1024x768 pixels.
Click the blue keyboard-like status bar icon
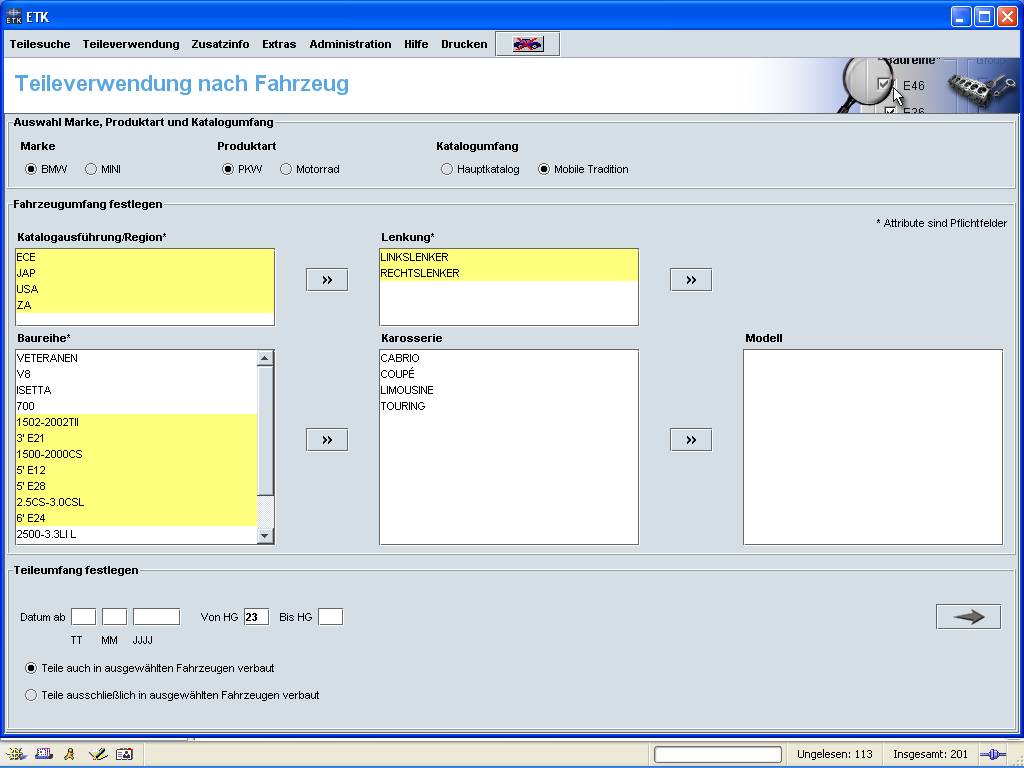click(x=44, y=754)
